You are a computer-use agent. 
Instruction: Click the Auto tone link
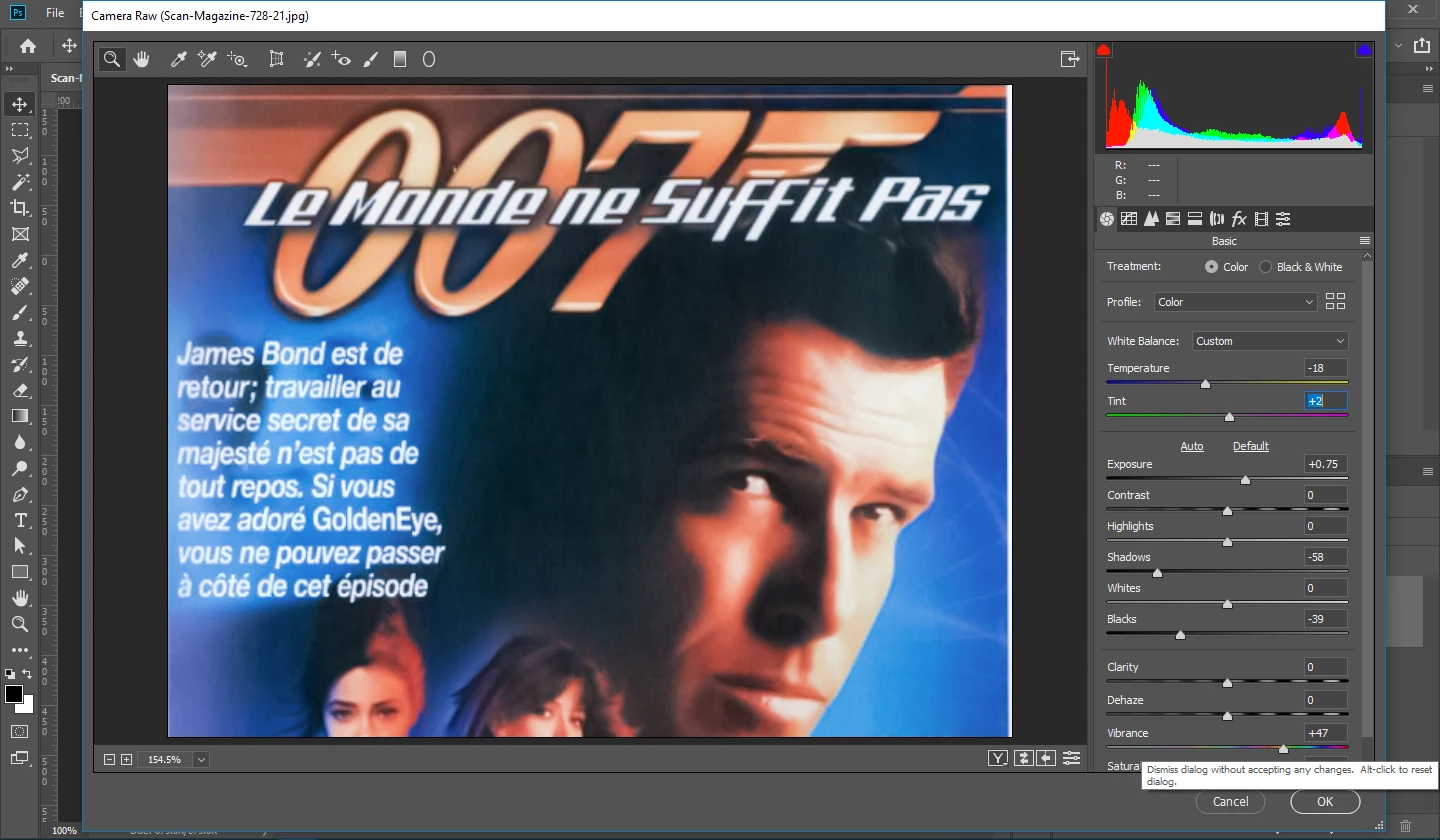coord(1192,446)
